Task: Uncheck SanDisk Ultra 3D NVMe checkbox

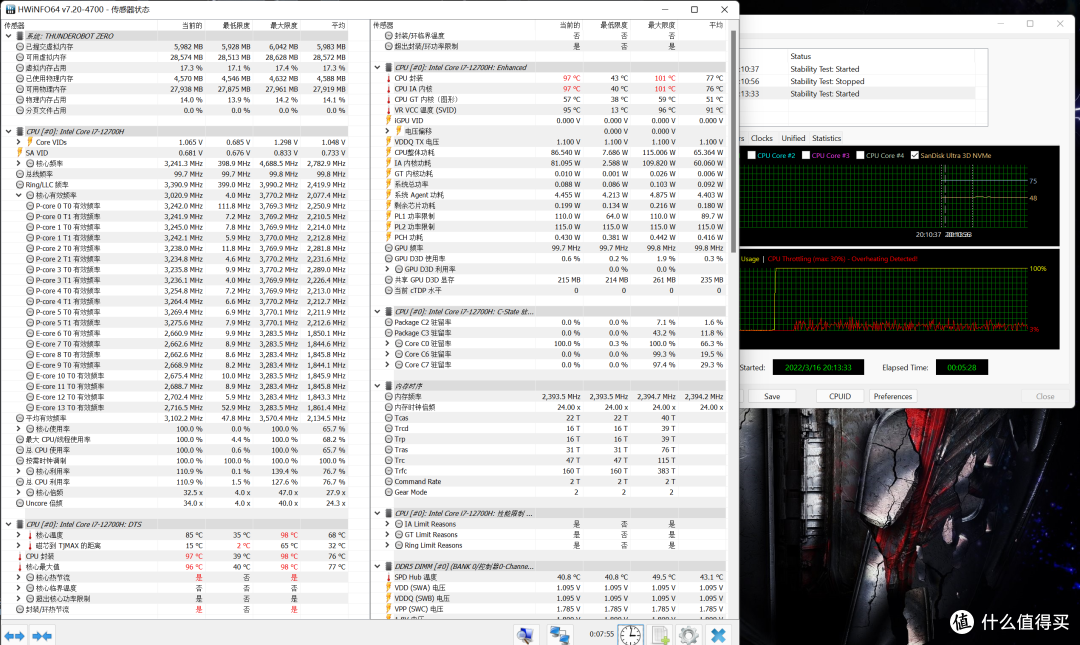Action: [x=914, y=155]
